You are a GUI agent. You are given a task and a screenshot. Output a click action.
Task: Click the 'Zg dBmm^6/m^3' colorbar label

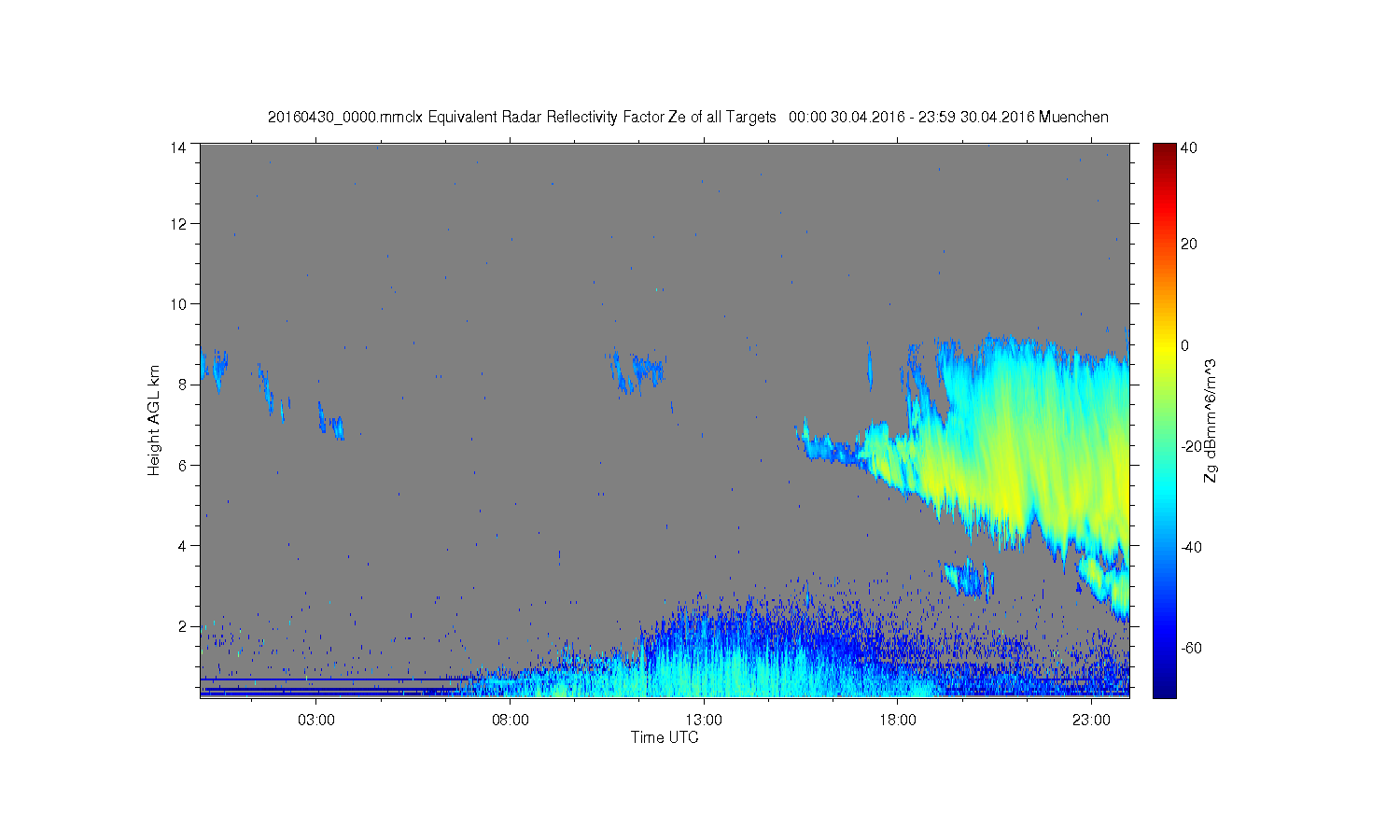point(1211,421)
